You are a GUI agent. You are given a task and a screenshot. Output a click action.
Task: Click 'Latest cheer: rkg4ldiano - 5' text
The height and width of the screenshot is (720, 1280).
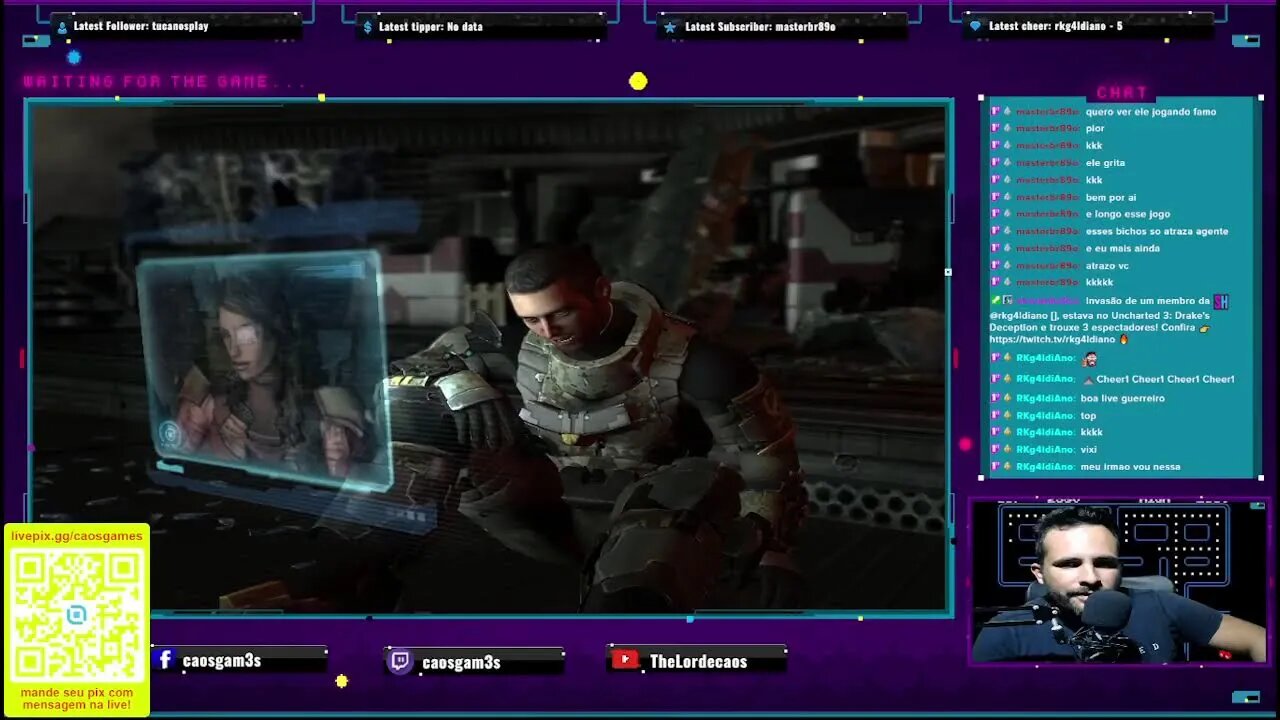[x=1056, y=27]
